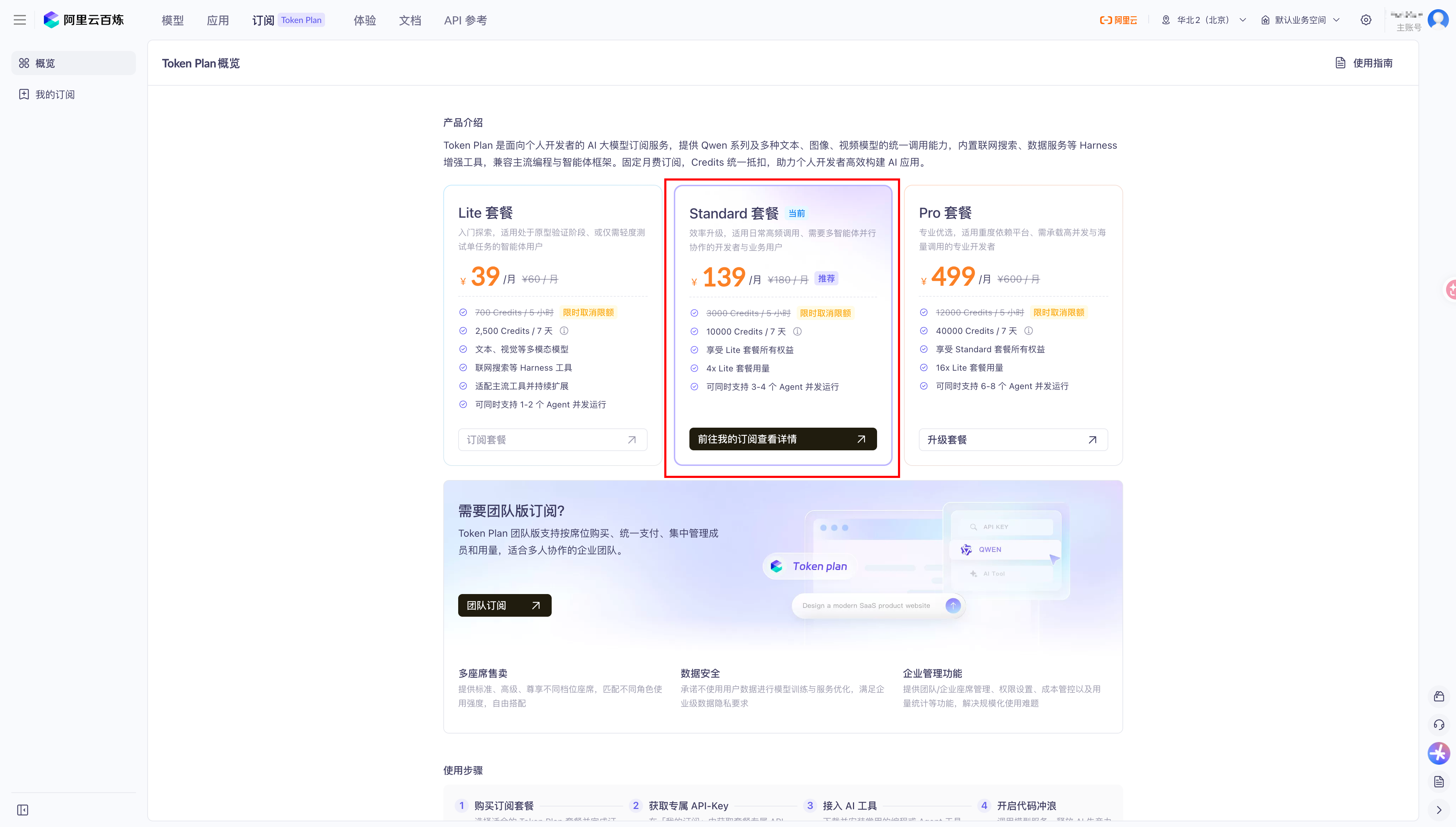Open the 模型 top navigation tab
This screenshot has width=1456, height=827.
point(173,21)
